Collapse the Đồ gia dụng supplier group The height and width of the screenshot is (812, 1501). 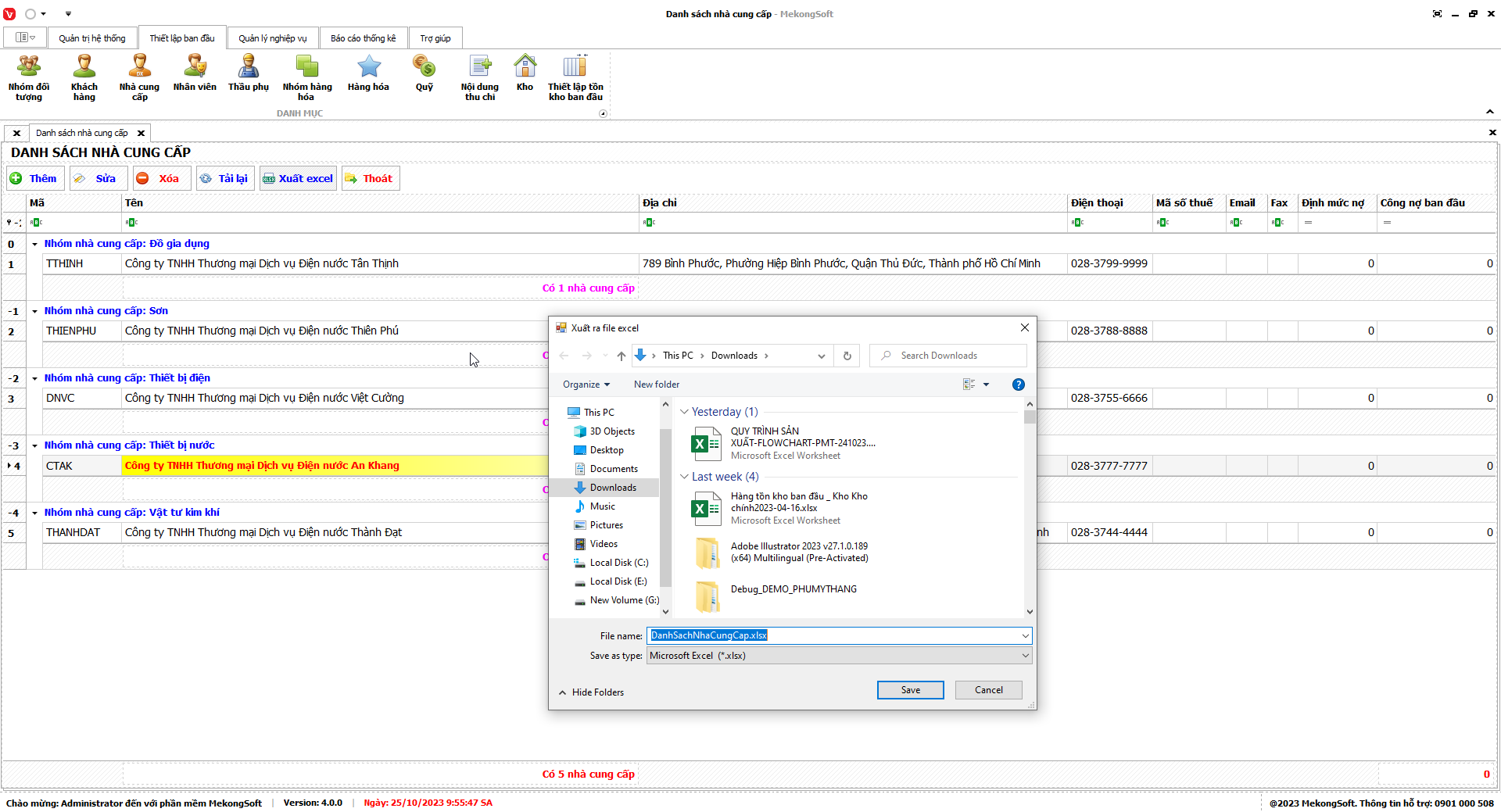click(35, 244)
